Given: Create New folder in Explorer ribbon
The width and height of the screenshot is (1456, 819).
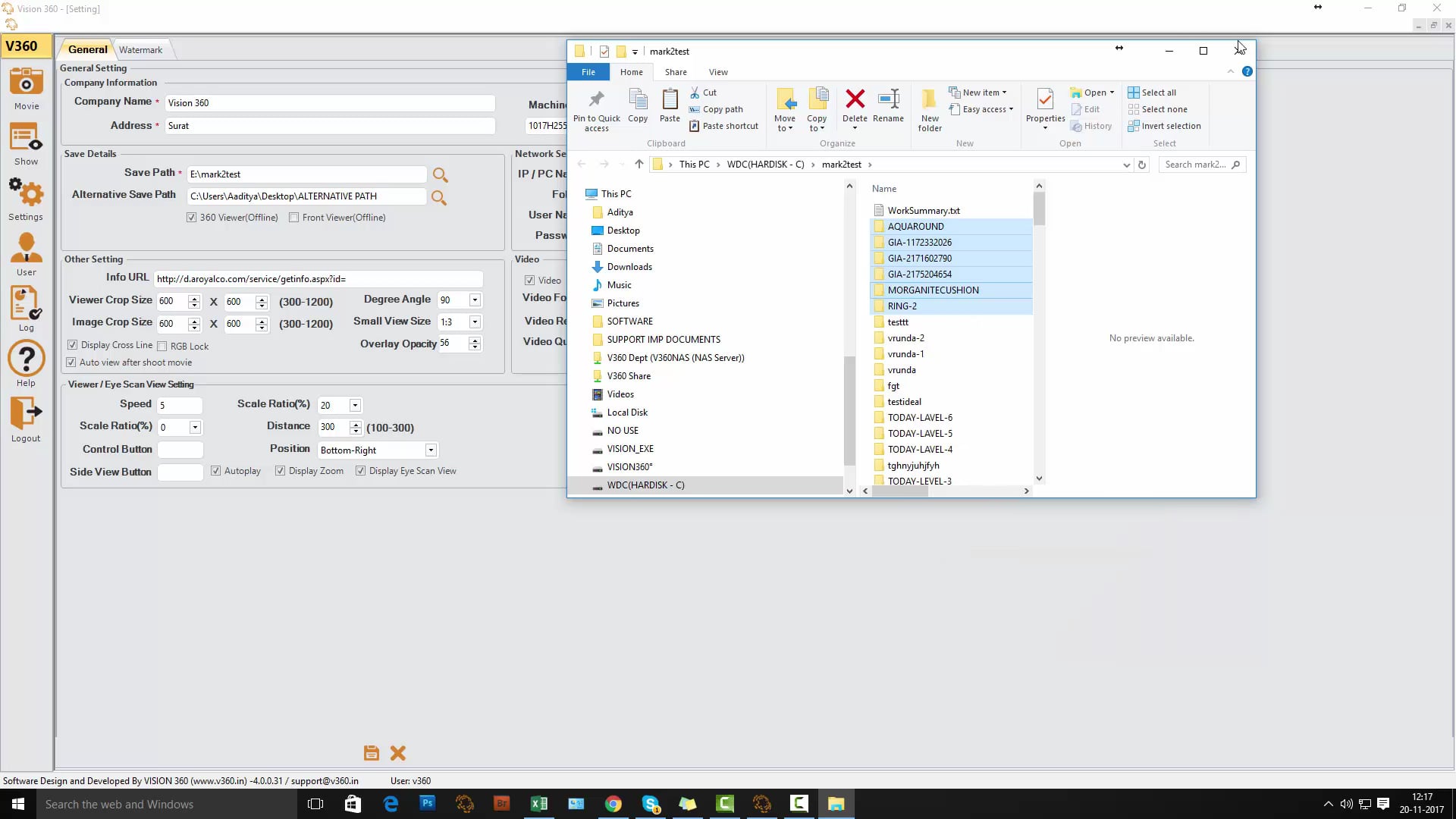Looking at the screenshot, I should click(930, 111).
